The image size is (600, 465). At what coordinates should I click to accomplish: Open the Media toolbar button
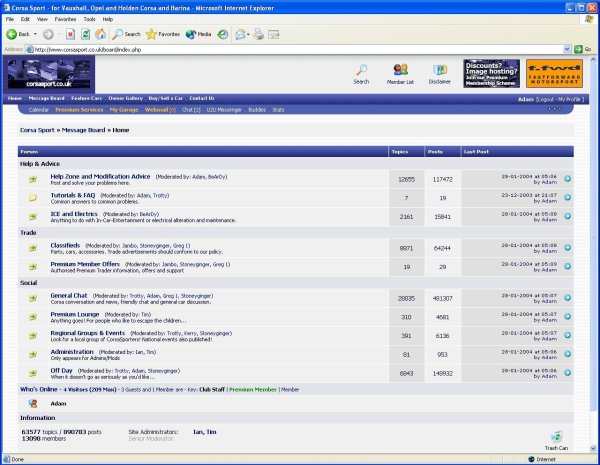click(198, 34)
